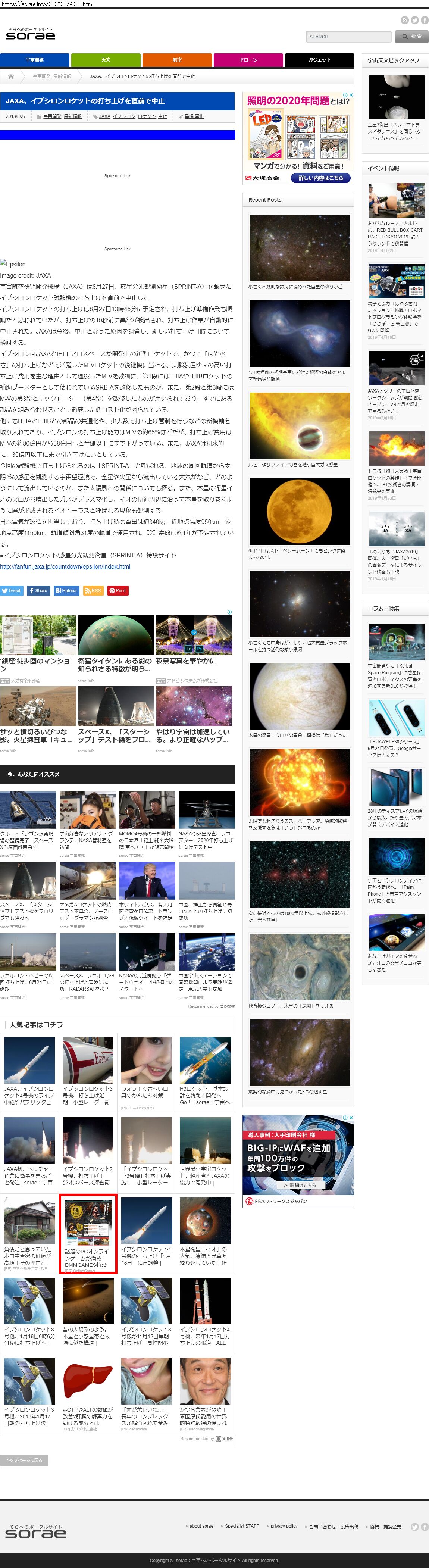
Task: Click the sorae logo in header
Action: point(31,35)
